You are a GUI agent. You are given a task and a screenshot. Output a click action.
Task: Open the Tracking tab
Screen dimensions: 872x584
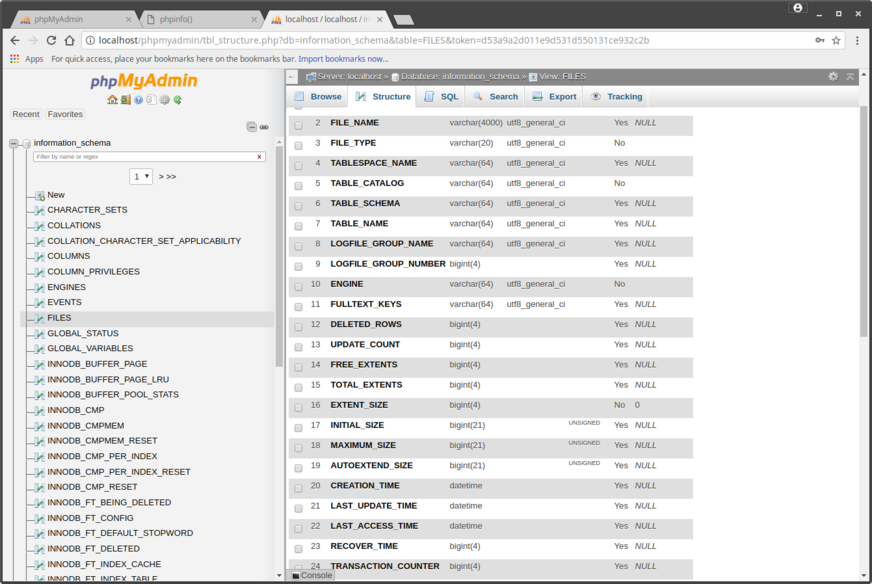[617, 97]
